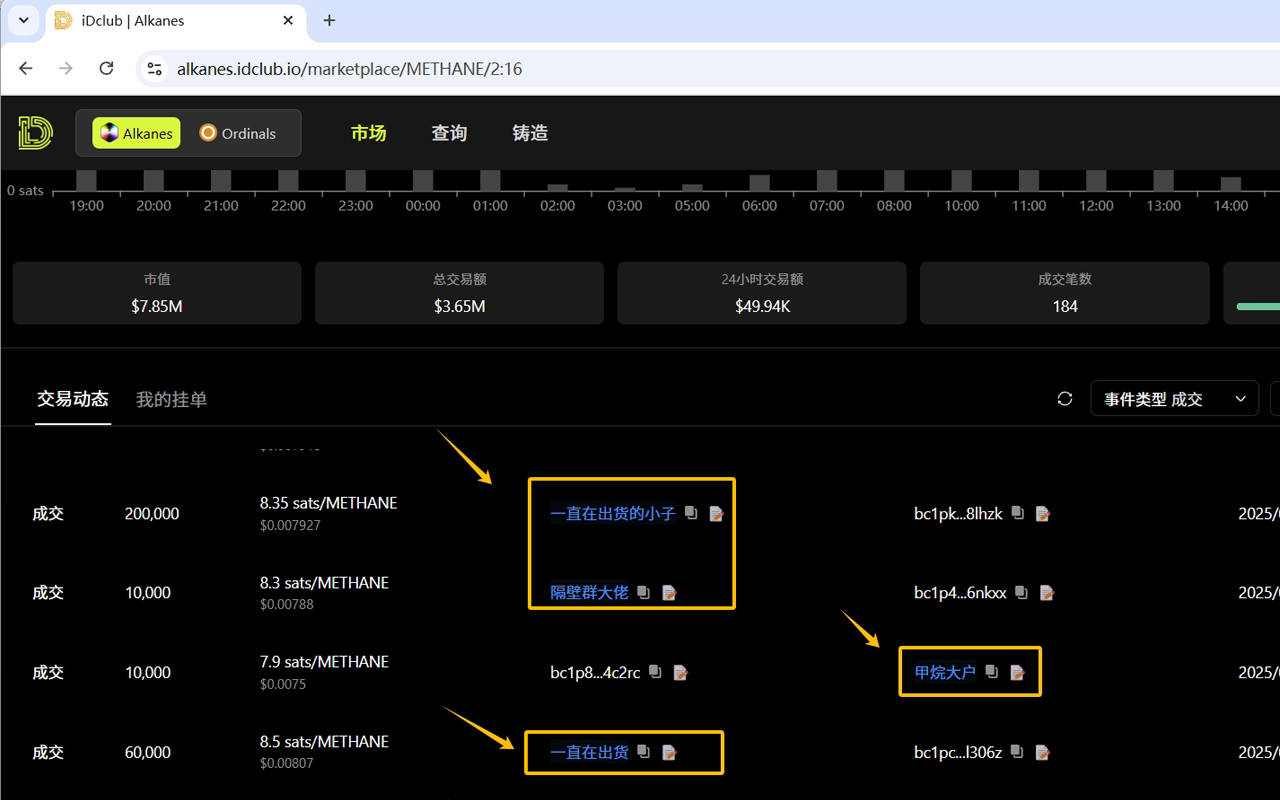Click the 7.9 sats/METHANE price
The width and height of the screenshot is (1280, 800).
325,661
